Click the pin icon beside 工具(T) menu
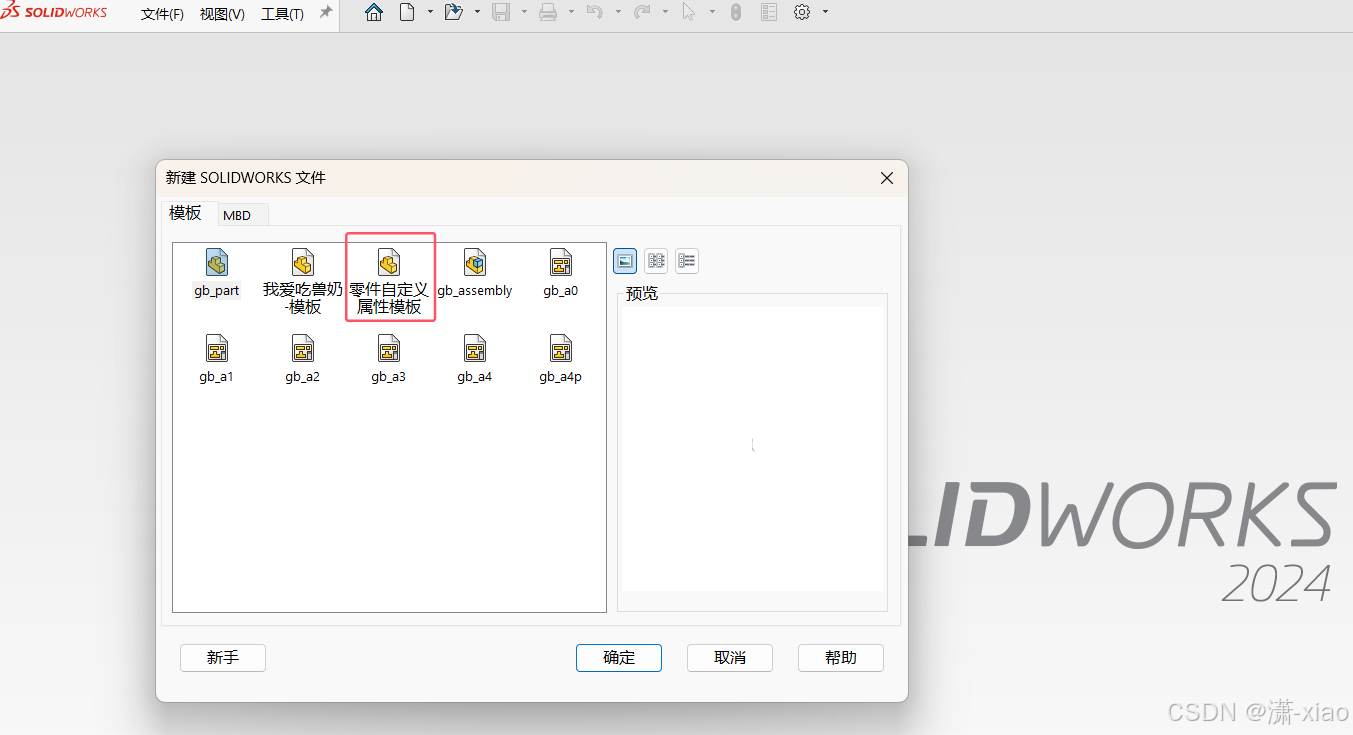The height and width of the screenshot is (735, 1353). click(x=325, y=13)
